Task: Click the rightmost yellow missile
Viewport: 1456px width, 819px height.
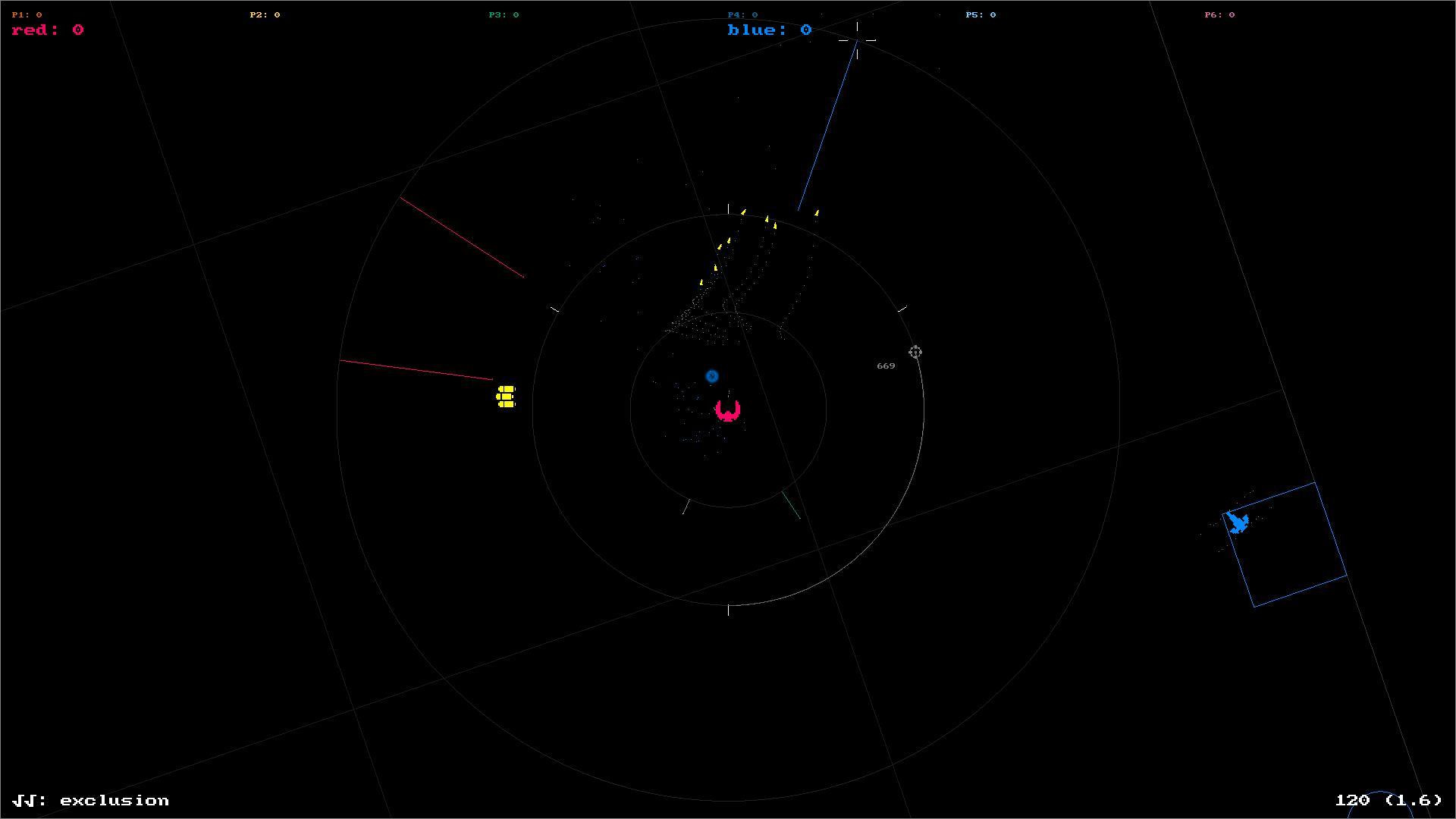Action: (817, 214)
